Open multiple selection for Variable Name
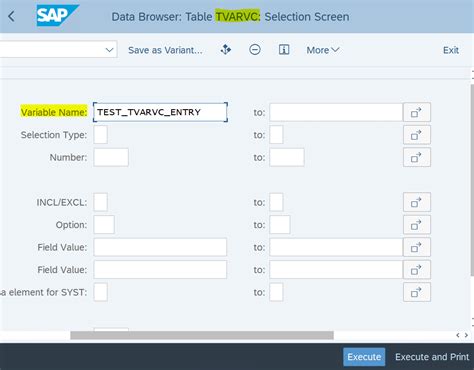The height and width of the screenshot is (370, 474). (417, 112)
